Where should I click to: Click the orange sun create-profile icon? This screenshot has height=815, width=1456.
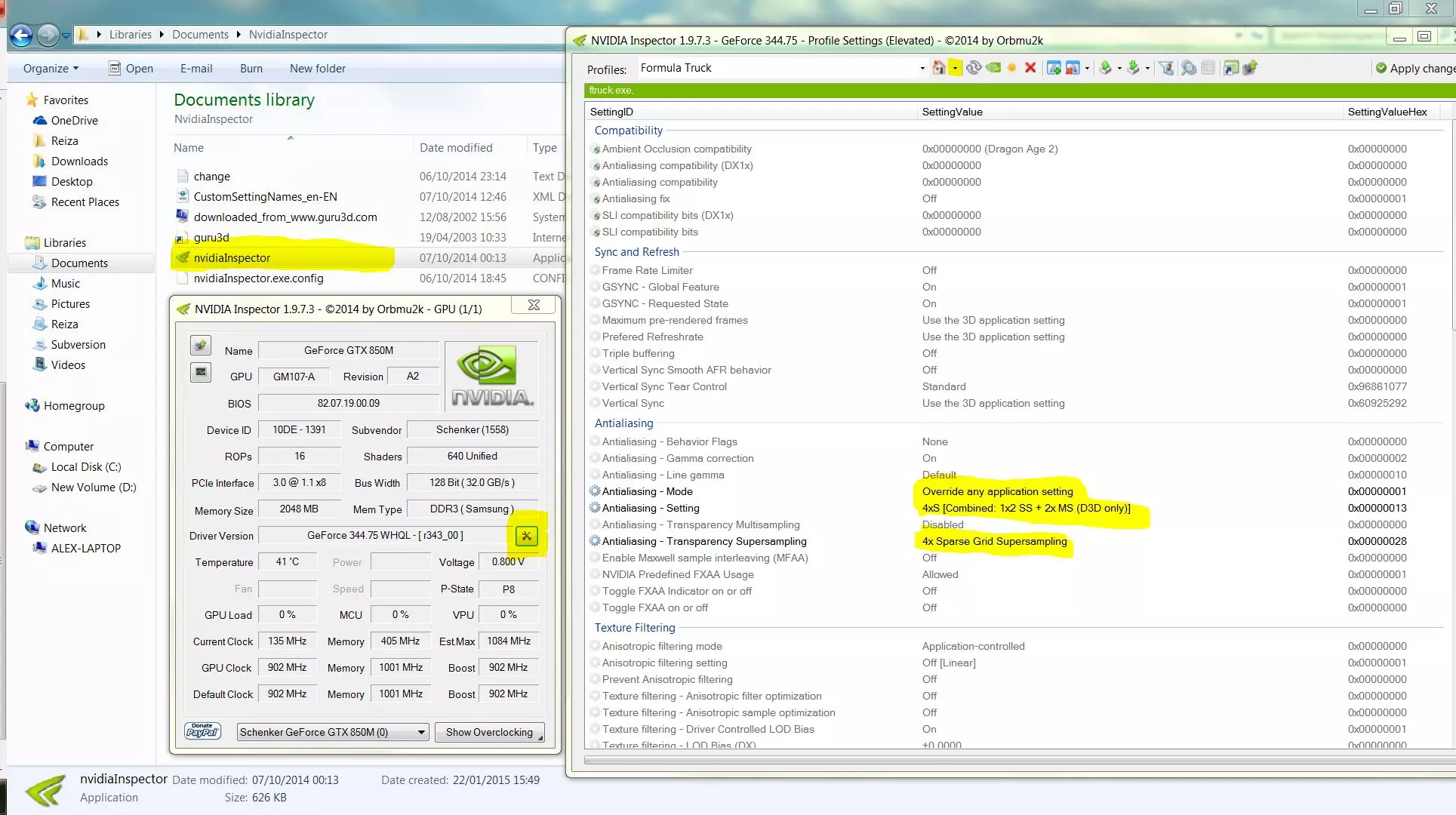point(1012,68)
